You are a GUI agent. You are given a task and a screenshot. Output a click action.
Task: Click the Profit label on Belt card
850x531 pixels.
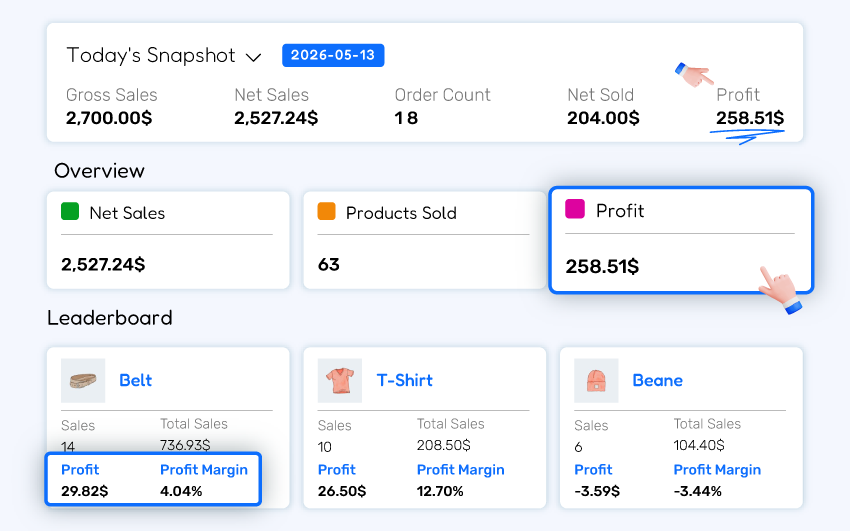click(x=80, y=470)
